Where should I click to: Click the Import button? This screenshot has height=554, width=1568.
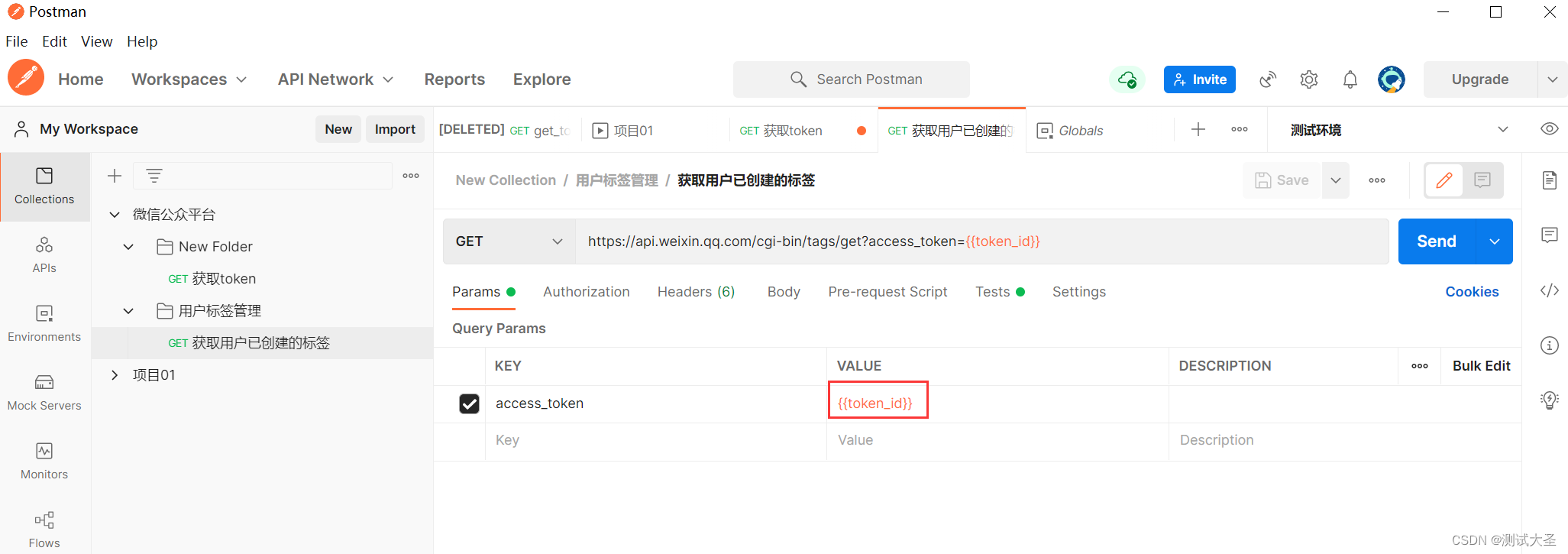[395, 129]
